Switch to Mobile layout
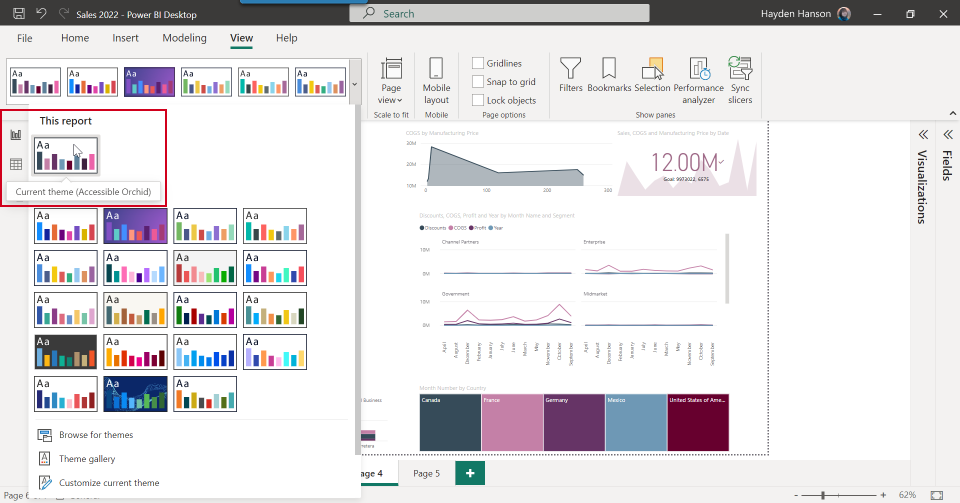Viewport: 960px width, 503px height. 436,81
